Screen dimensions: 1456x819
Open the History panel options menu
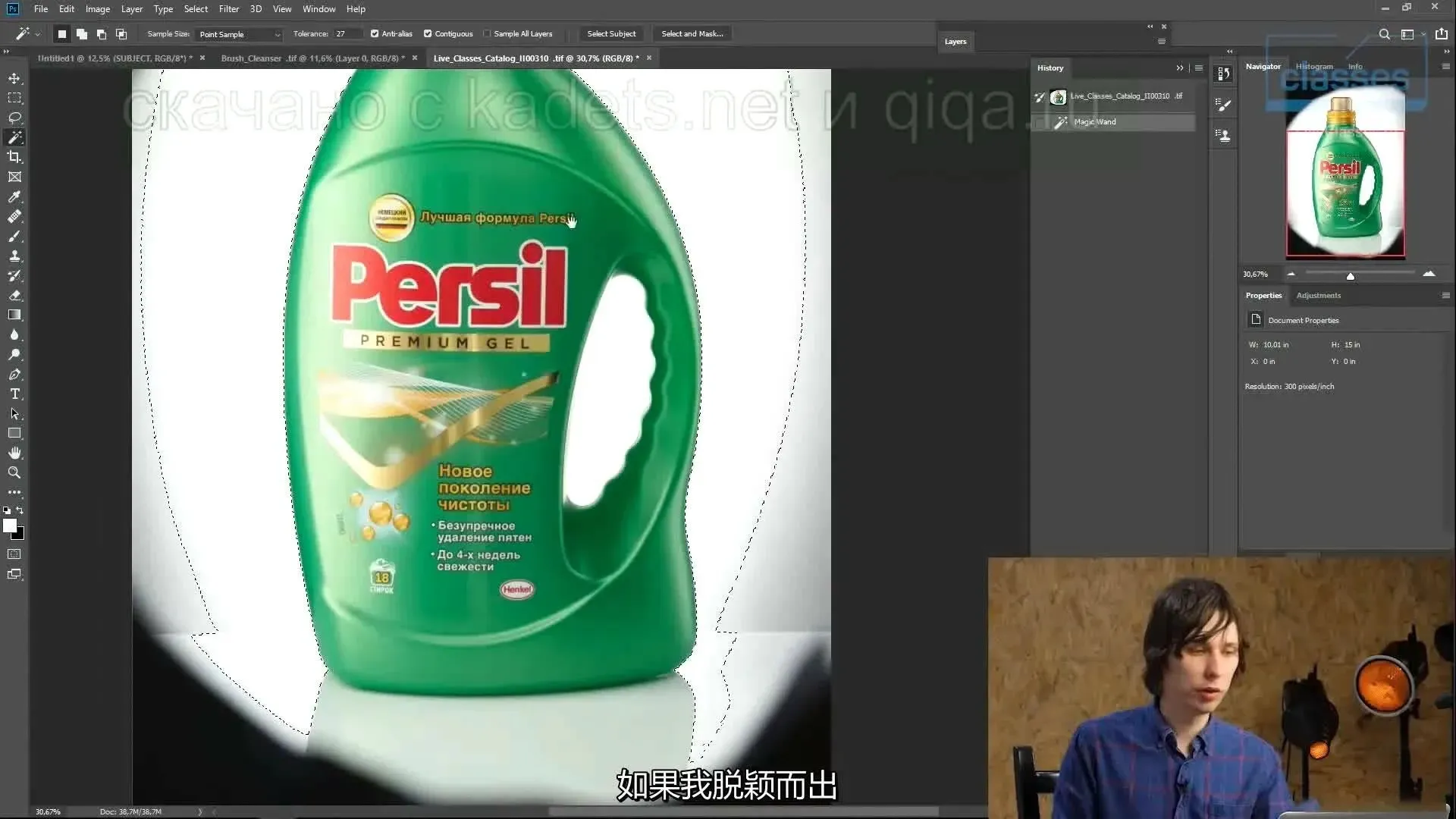pos(1199,68)
